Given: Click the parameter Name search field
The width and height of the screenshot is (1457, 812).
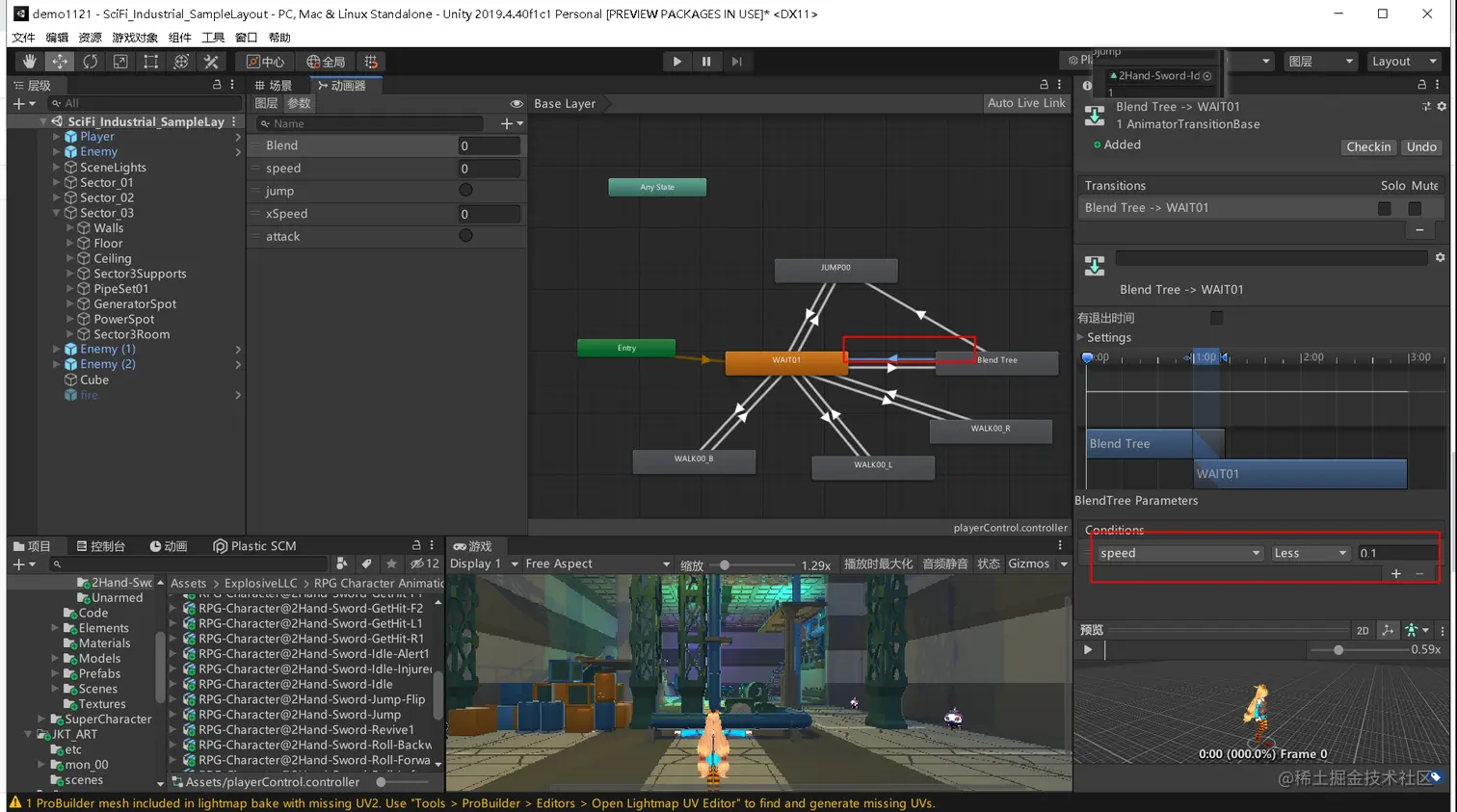Looking at the screenshot, I should (370, 123).
